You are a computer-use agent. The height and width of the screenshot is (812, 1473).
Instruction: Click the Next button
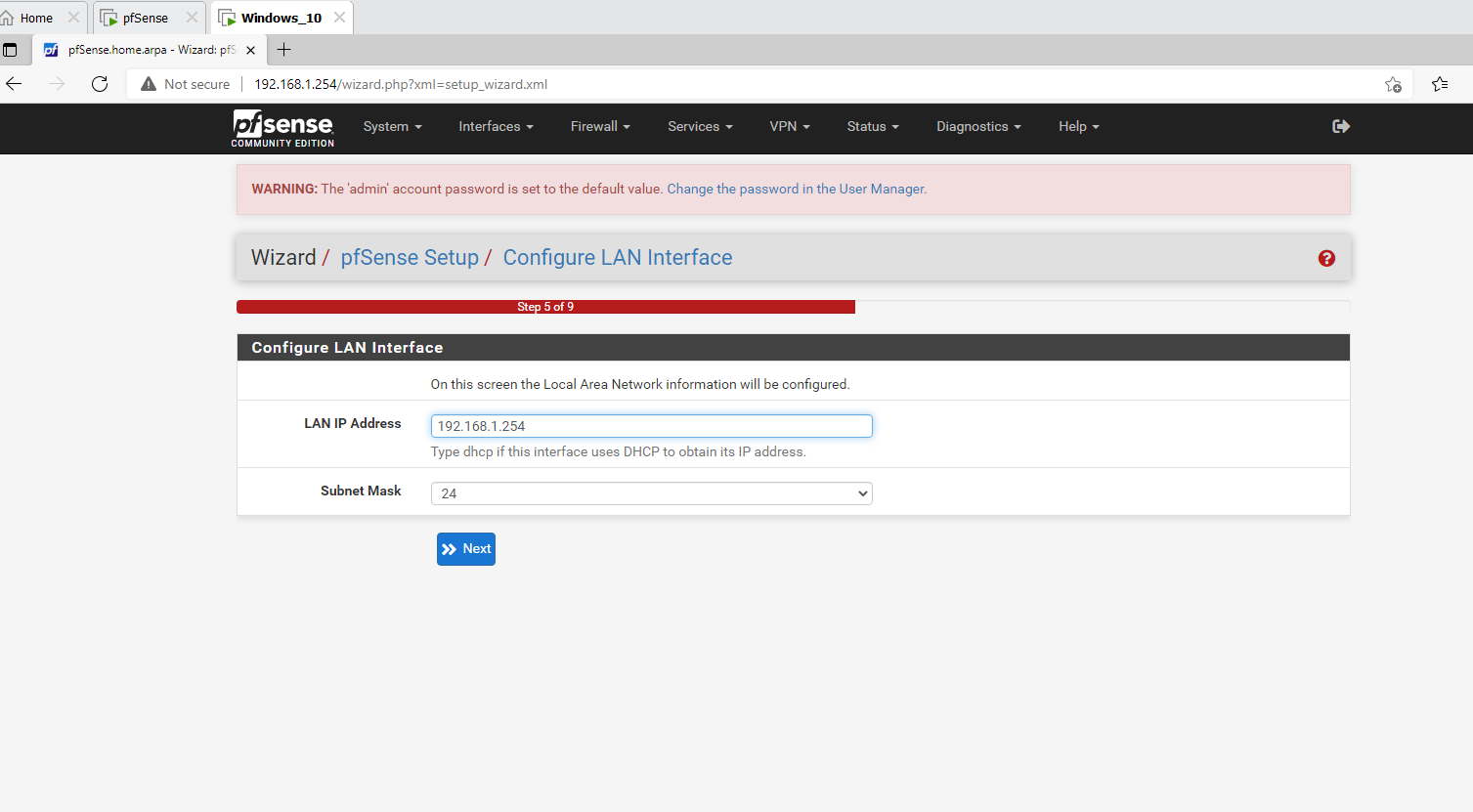coord(466,549)
